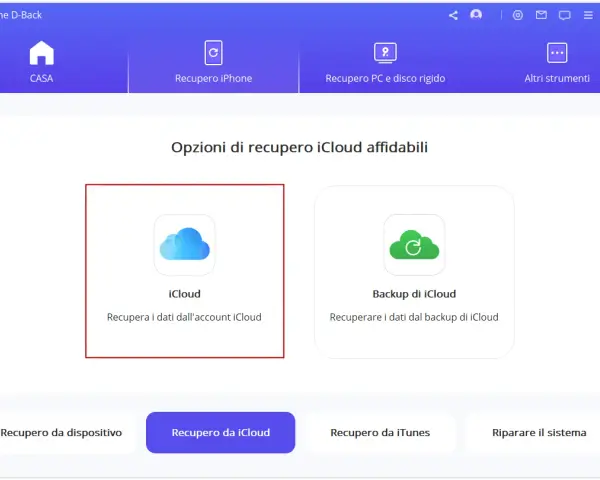Switch to Recupero PC e disco rigido label
The height and width of the screenshot is (480, 600).
coord(385,78)
